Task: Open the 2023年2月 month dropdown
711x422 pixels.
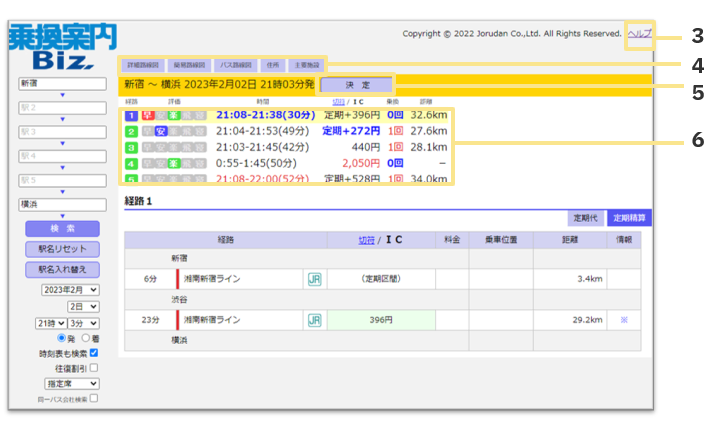Action: pyautogui.click(x=70, y=289)
